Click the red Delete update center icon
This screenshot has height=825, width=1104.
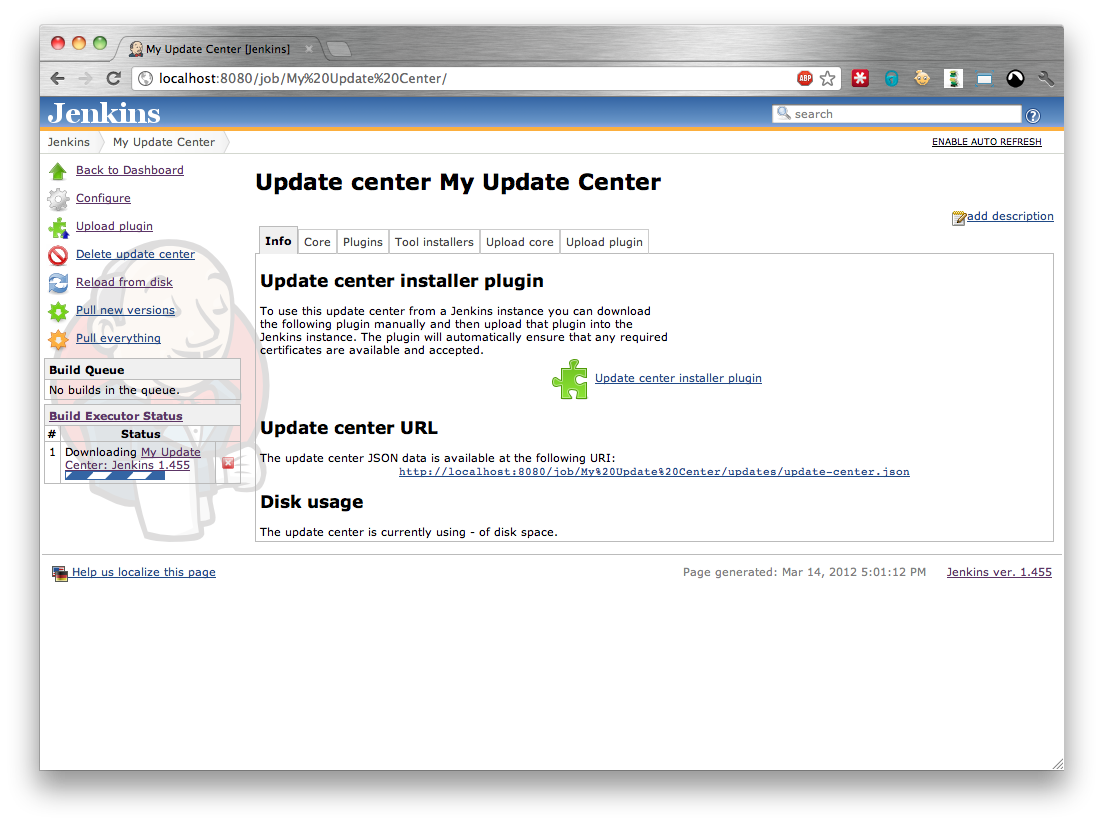coord(58,255)
